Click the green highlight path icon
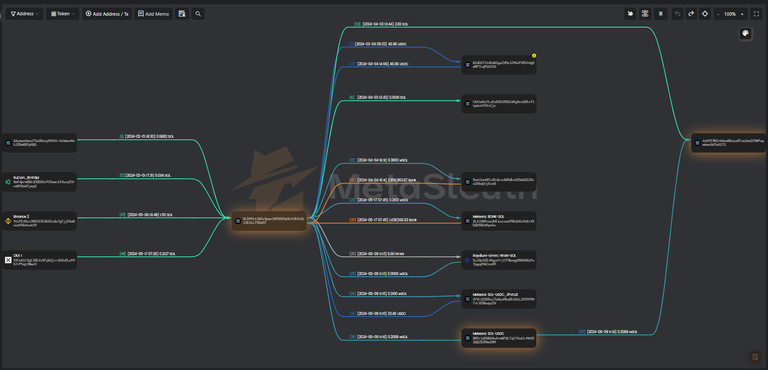 (660, 14)
